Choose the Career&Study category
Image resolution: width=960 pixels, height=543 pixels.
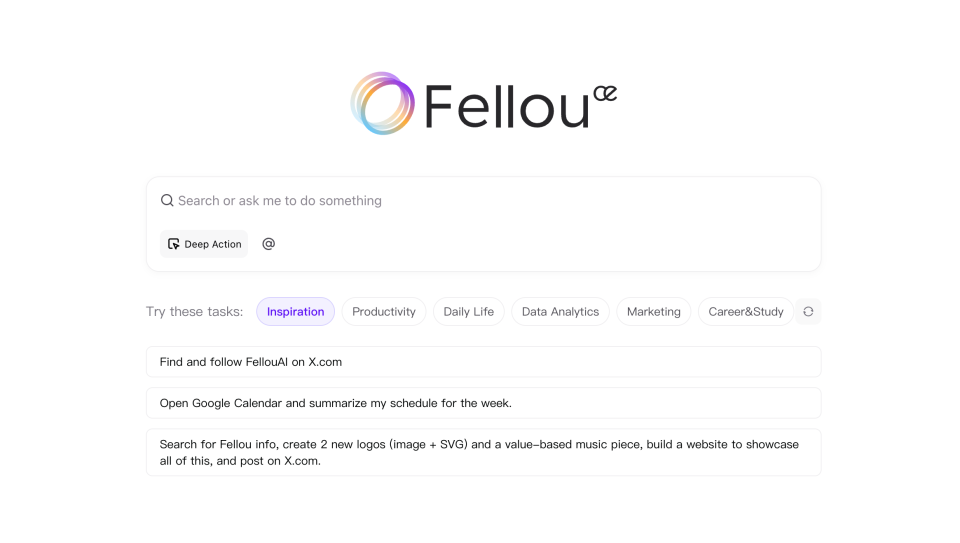[x=746, y=312]
